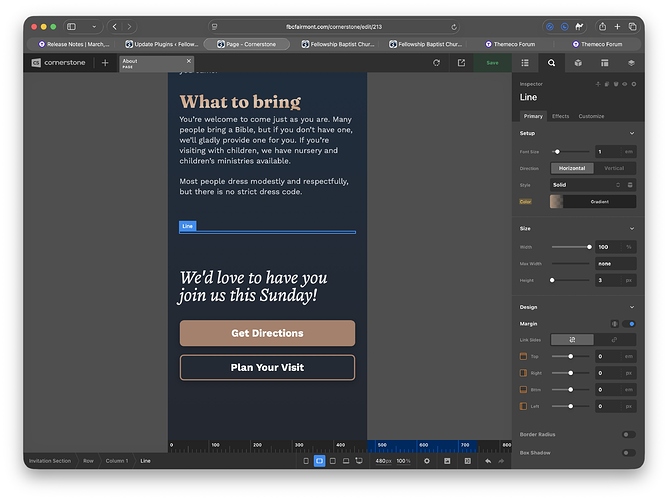Collapse the Size section chevron

tap(631, 229)
